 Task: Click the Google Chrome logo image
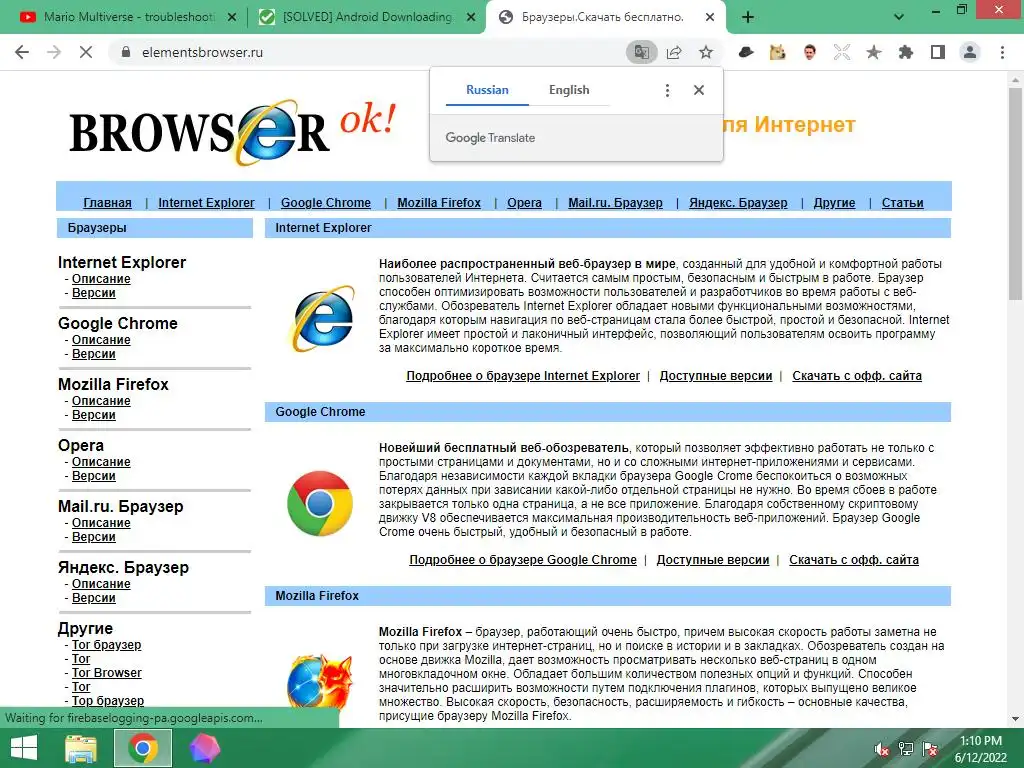tap(320, 504)
